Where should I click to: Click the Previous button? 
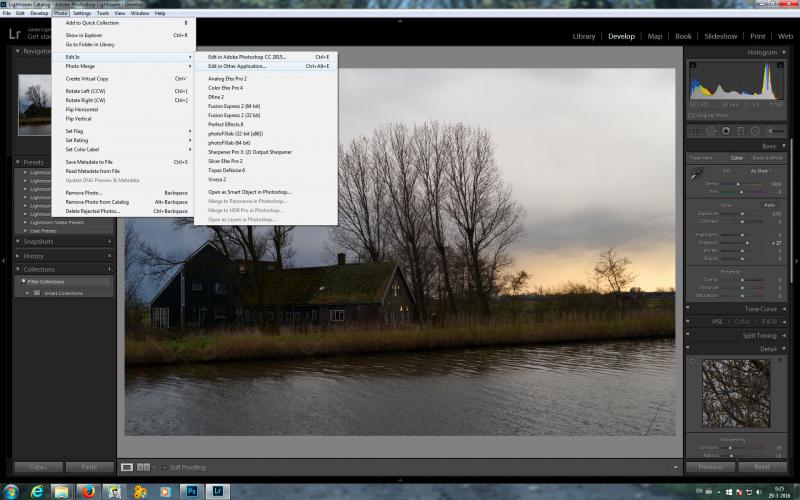click(710, 467)
